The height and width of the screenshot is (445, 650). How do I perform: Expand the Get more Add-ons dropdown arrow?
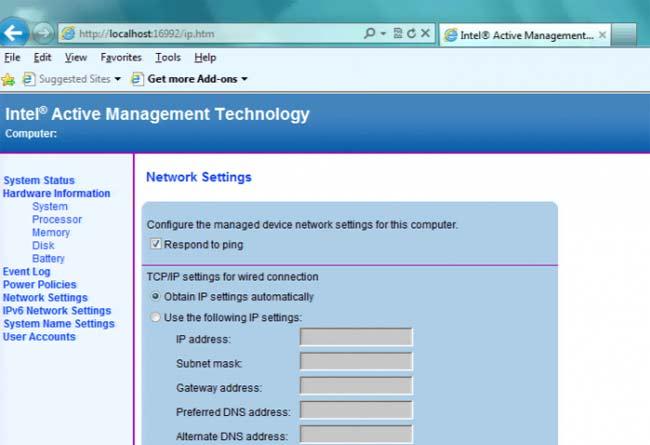point(245,79)
